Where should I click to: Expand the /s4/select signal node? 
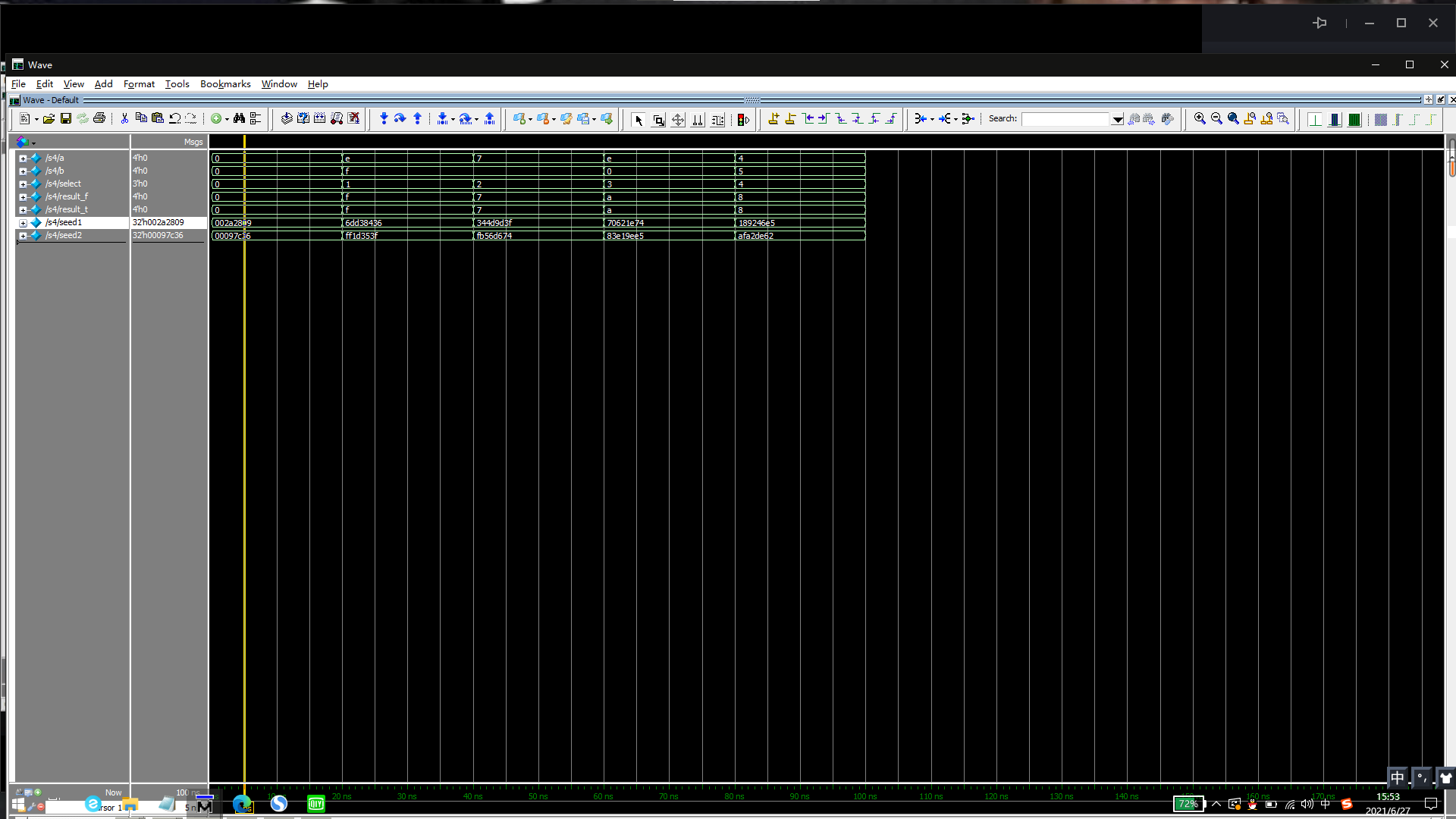pos(23,184)
